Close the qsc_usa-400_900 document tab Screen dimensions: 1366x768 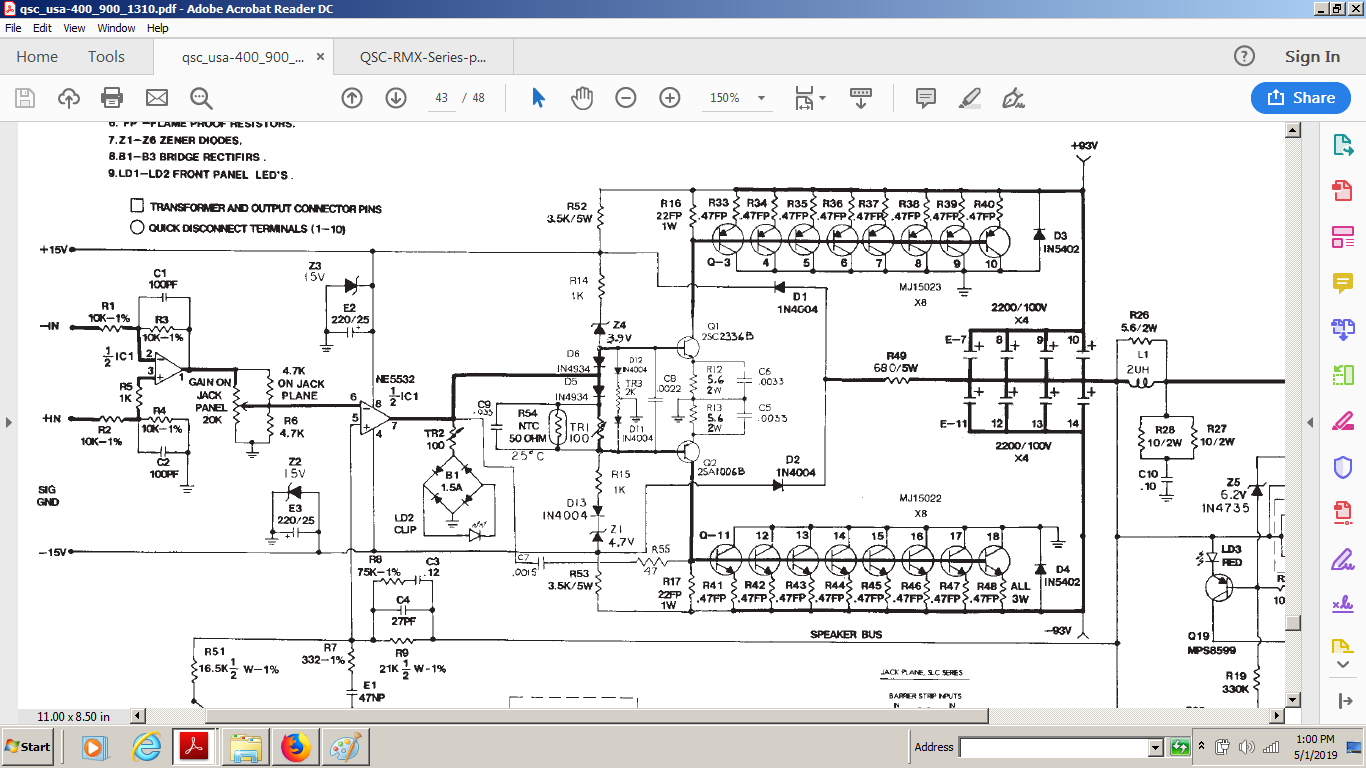(x=320, y=57)
